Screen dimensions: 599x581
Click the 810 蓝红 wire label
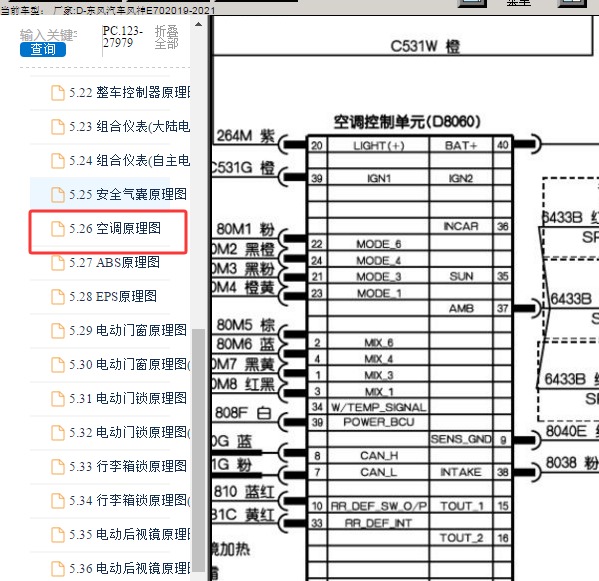pos(244,492)
